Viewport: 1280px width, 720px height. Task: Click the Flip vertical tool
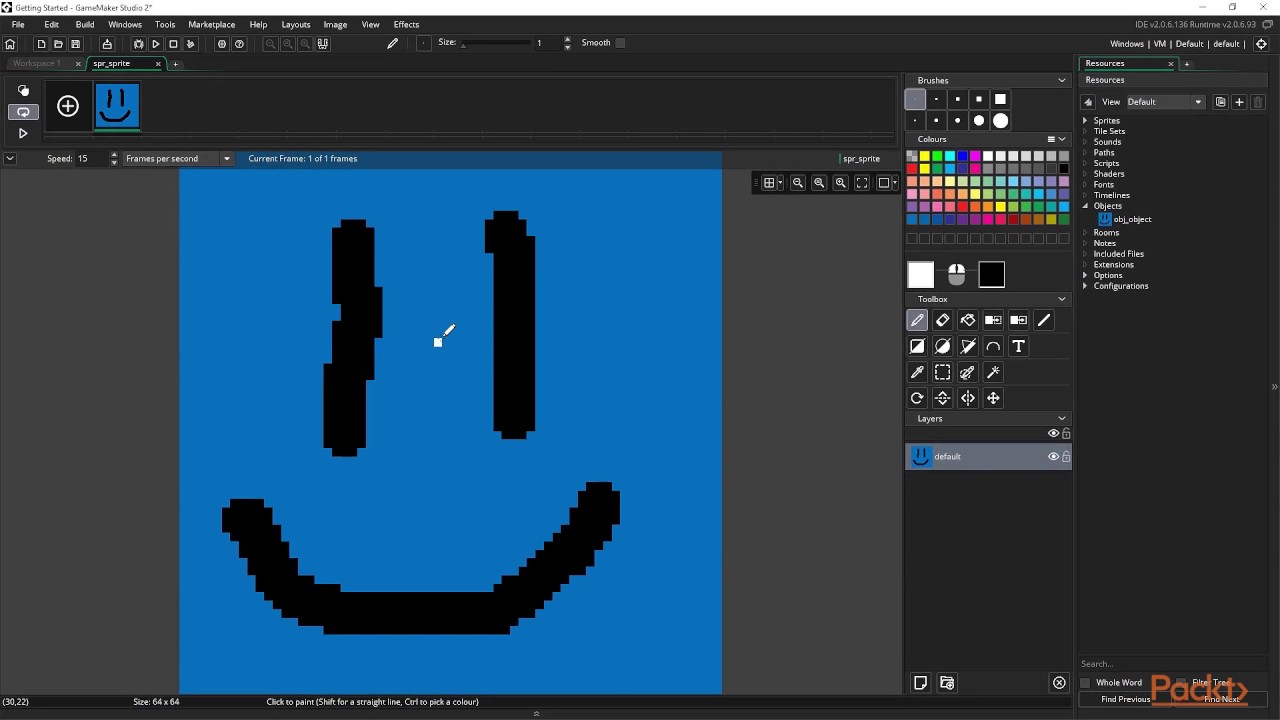coord(942,398)
